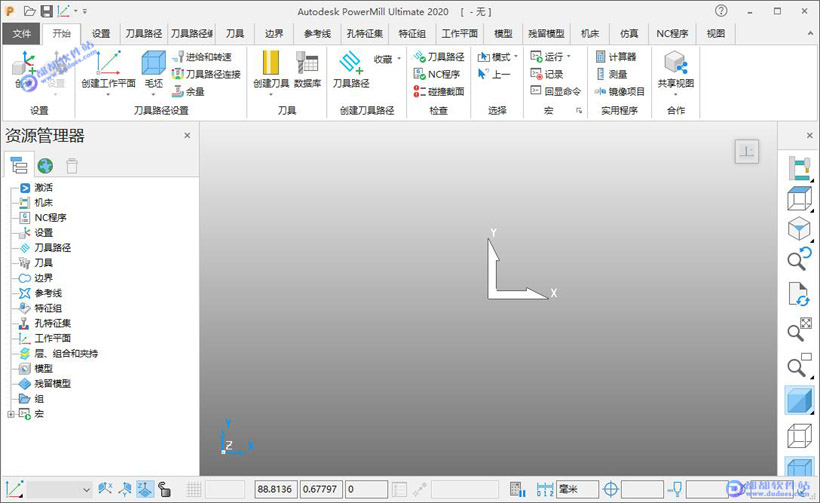Open the 文件 menu tab
Screen dimensions: 820x503
click(x=21, y=33)
